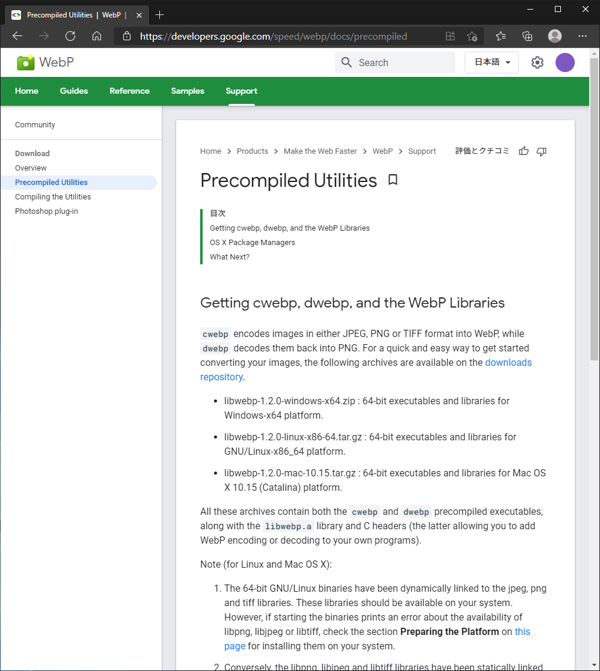Image resolution: width=600 pixels, height=671 pixels.
Task: Focus the Search input field
Action: point(395,62)
